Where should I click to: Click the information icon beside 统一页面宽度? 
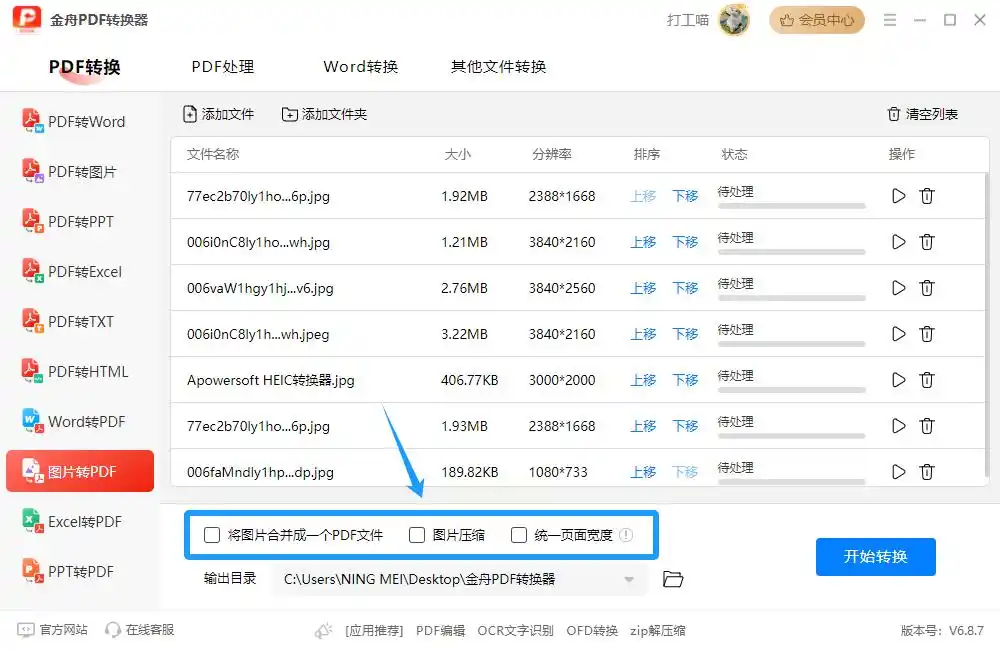click(x=626, y=535)
